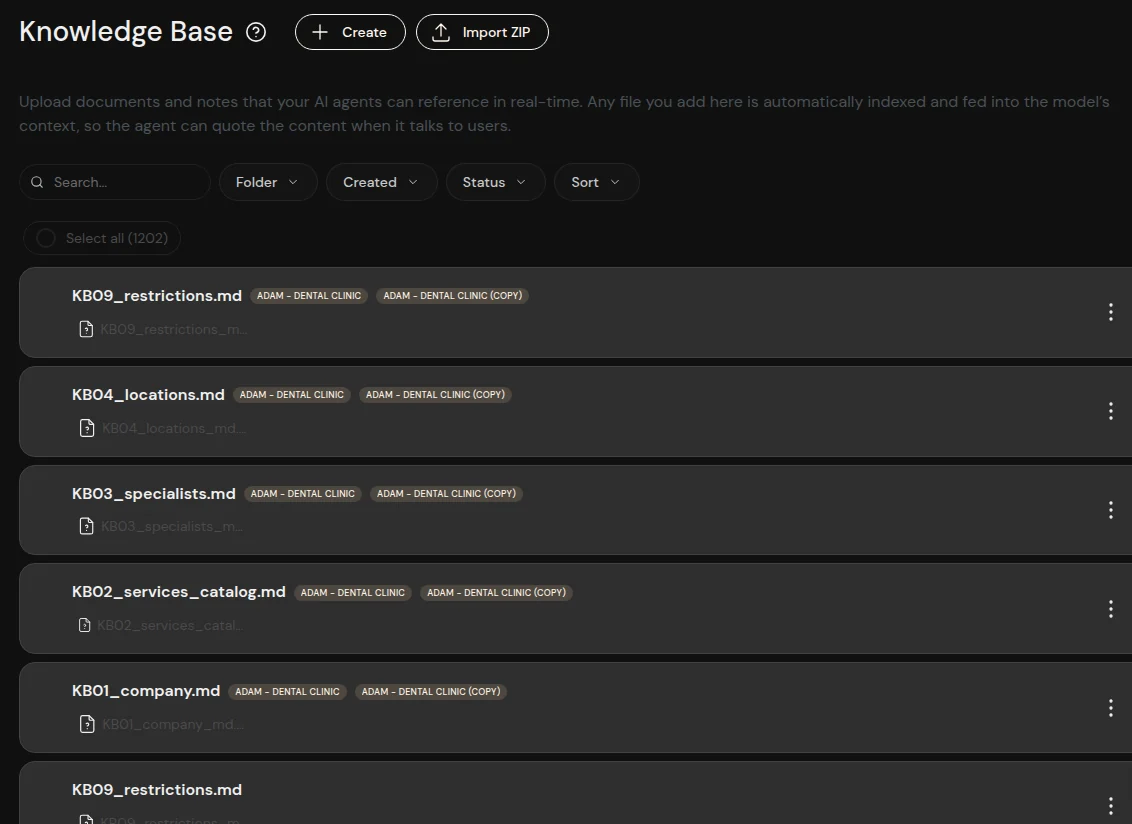Click the faded "KB04_locations_md..." file name
This screenshot has width=1132, height=824.
tap(174, 428)
